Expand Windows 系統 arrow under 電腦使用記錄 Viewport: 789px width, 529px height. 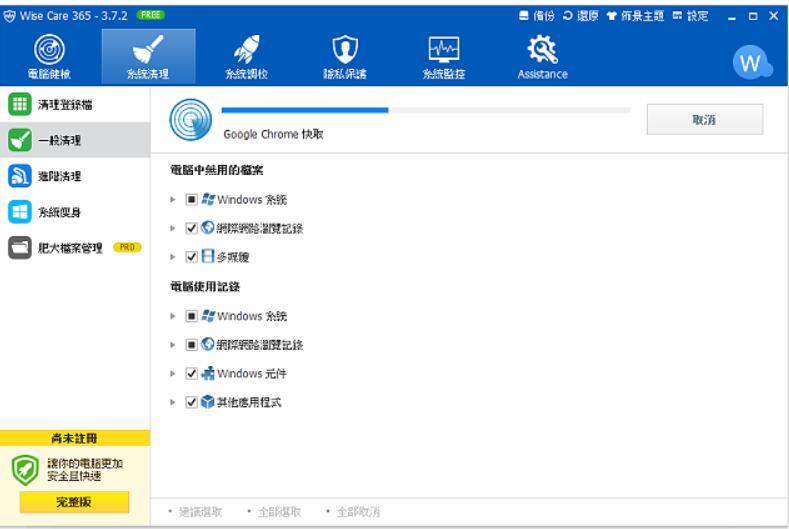173,316
